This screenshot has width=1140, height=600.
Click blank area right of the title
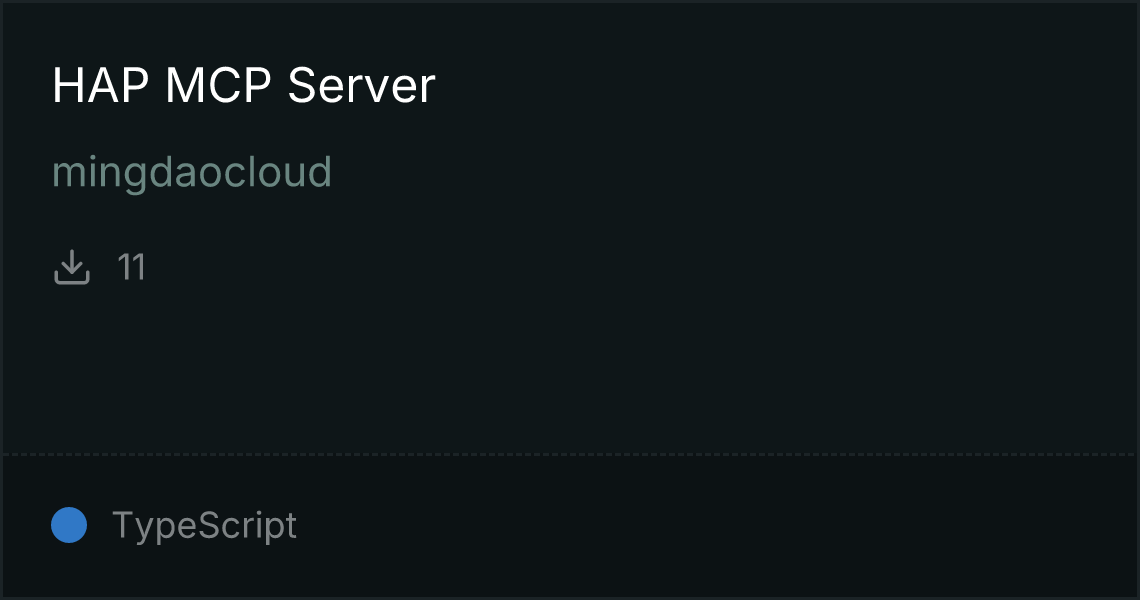point(785,85)
